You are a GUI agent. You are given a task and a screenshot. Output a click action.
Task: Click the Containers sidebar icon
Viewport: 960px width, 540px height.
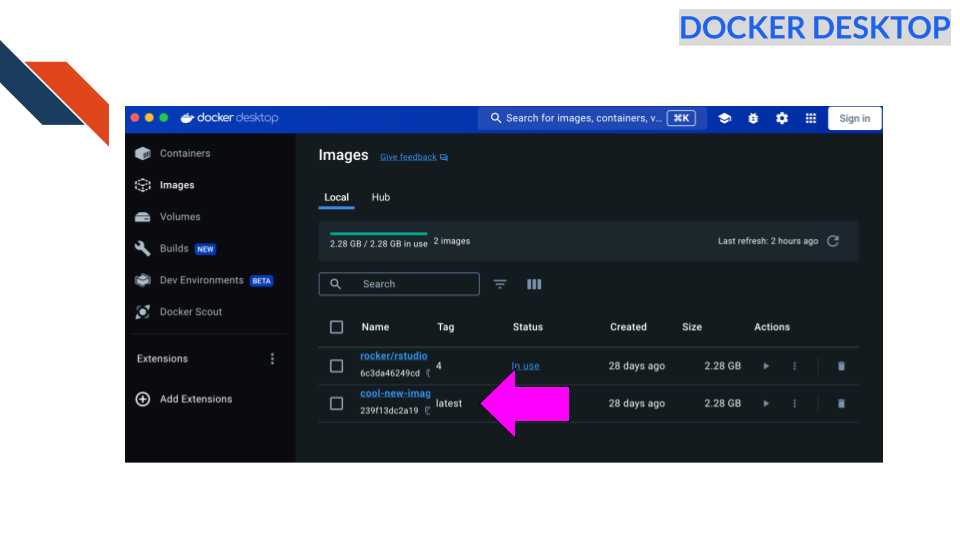click(x=143, y=153)
